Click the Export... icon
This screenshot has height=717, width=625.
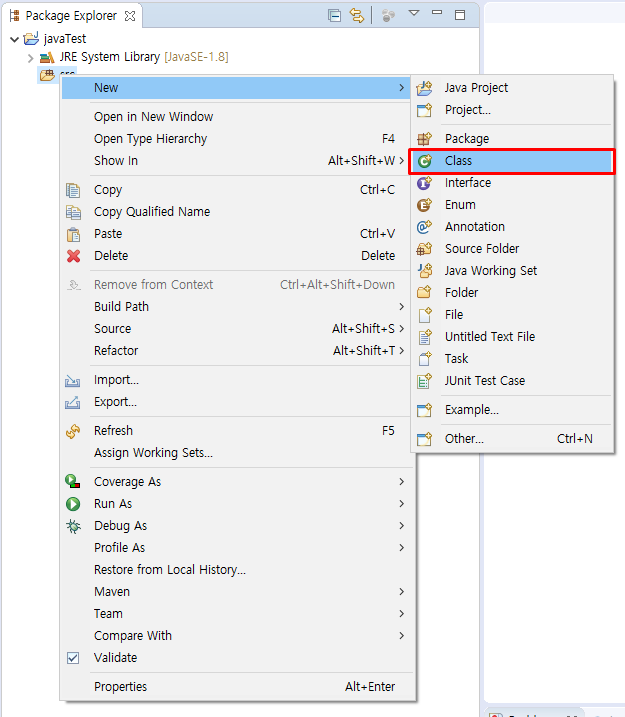click(x=73, y=402)
